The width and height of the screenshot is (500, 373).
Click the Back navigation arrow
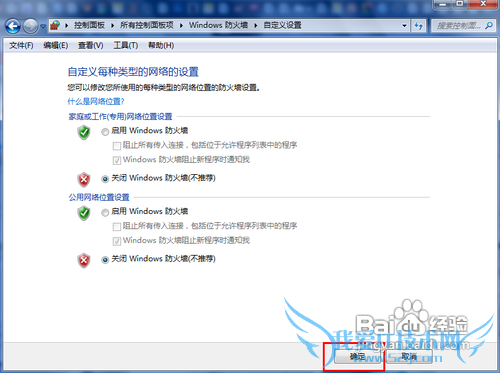[13, 26]
